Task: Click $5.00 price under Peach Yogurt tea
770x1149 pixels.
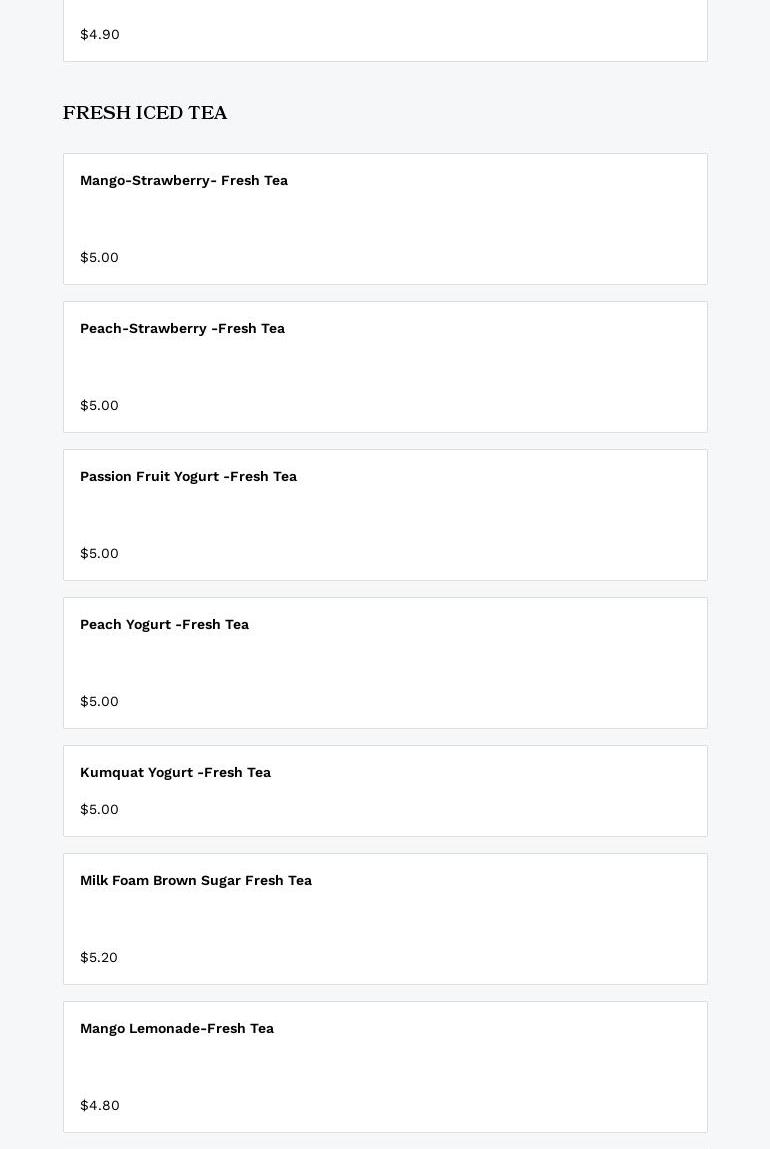Action: pos(99,701)
